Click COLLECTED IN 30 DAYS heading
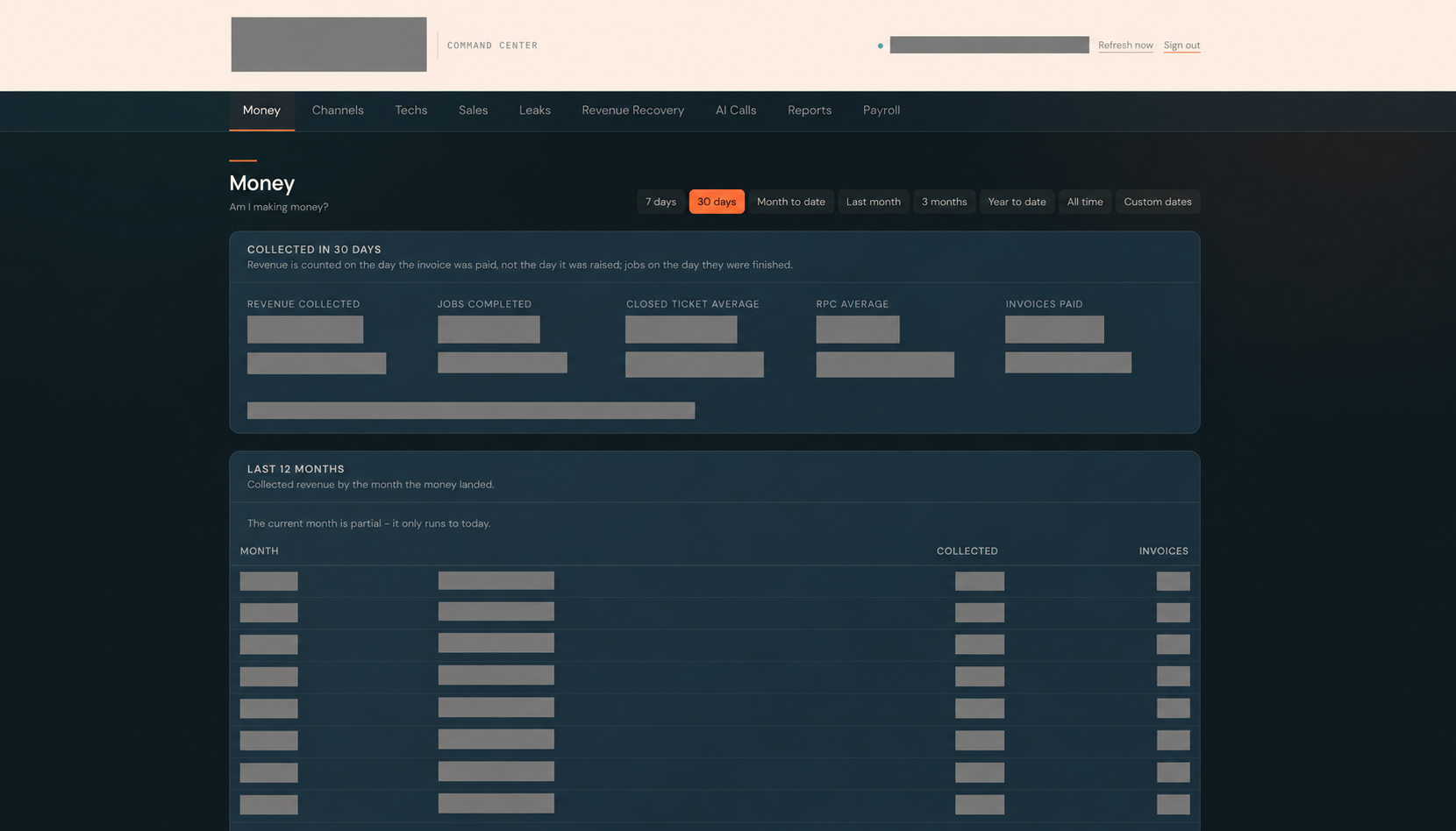 coord(314,250)
